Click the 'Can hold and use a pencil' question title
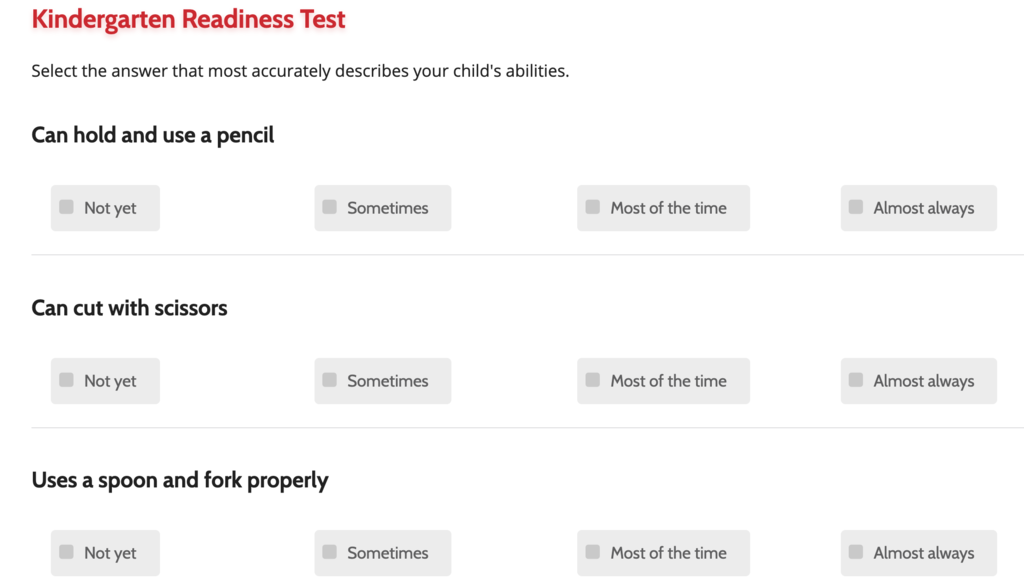Screen dimensions: 1024x579 153,135
